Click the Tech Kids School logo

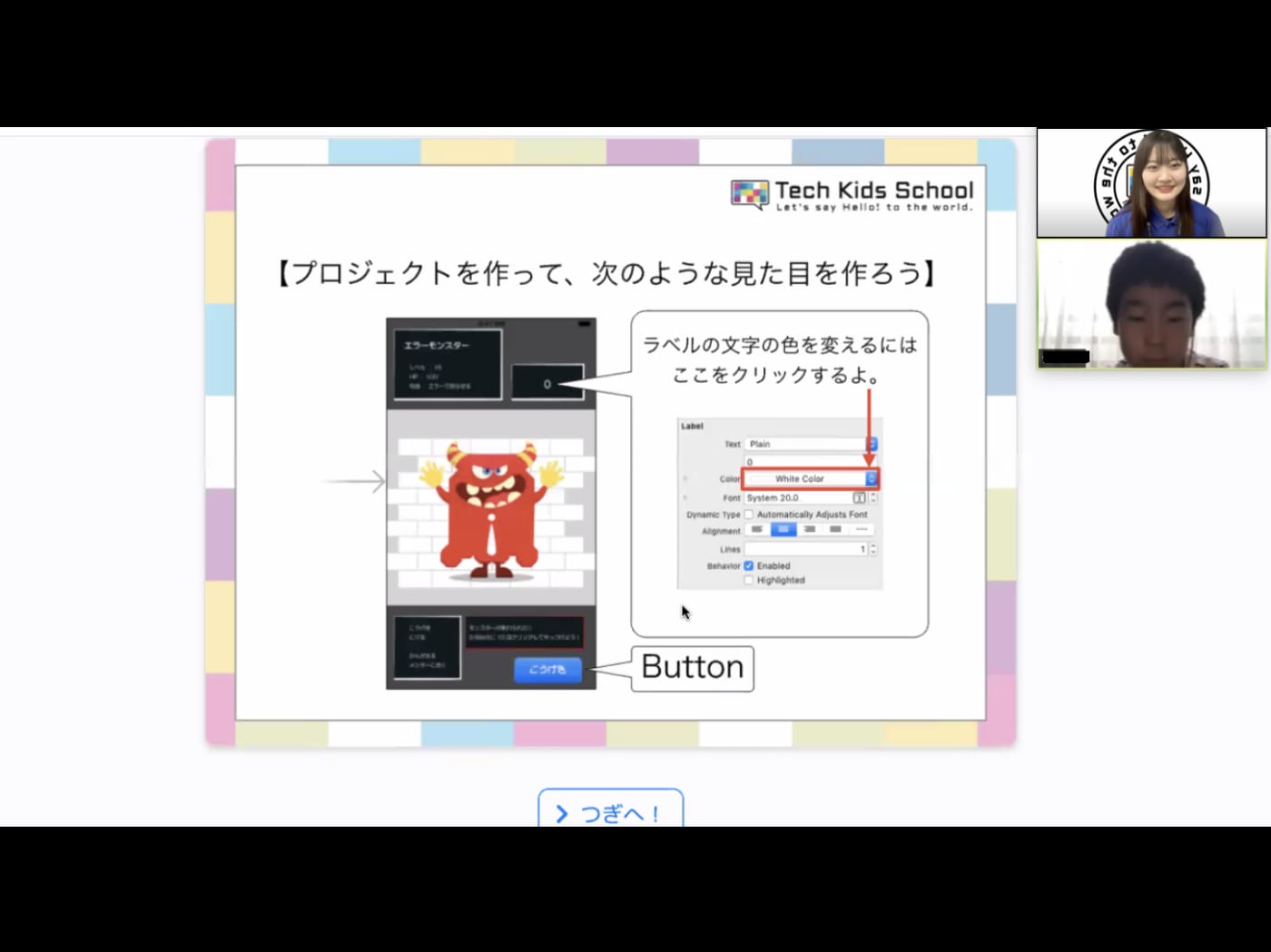(x=852, y=194)
